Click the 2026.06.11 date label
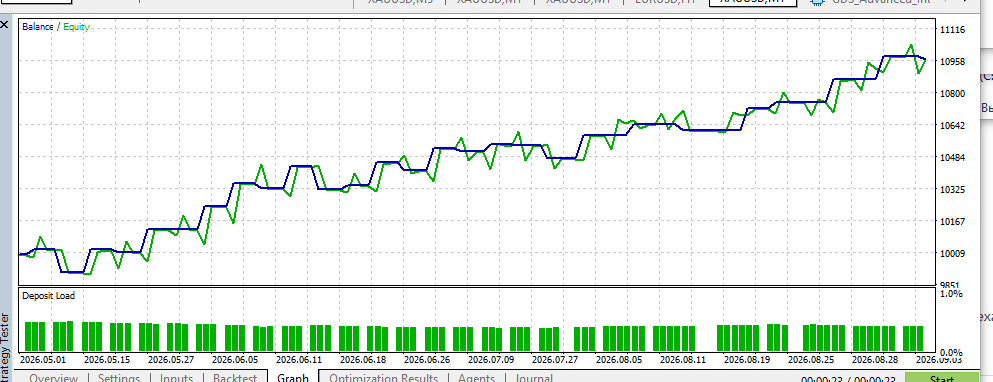This screenshot has width=993, height=382. click(x=298, y=359)
